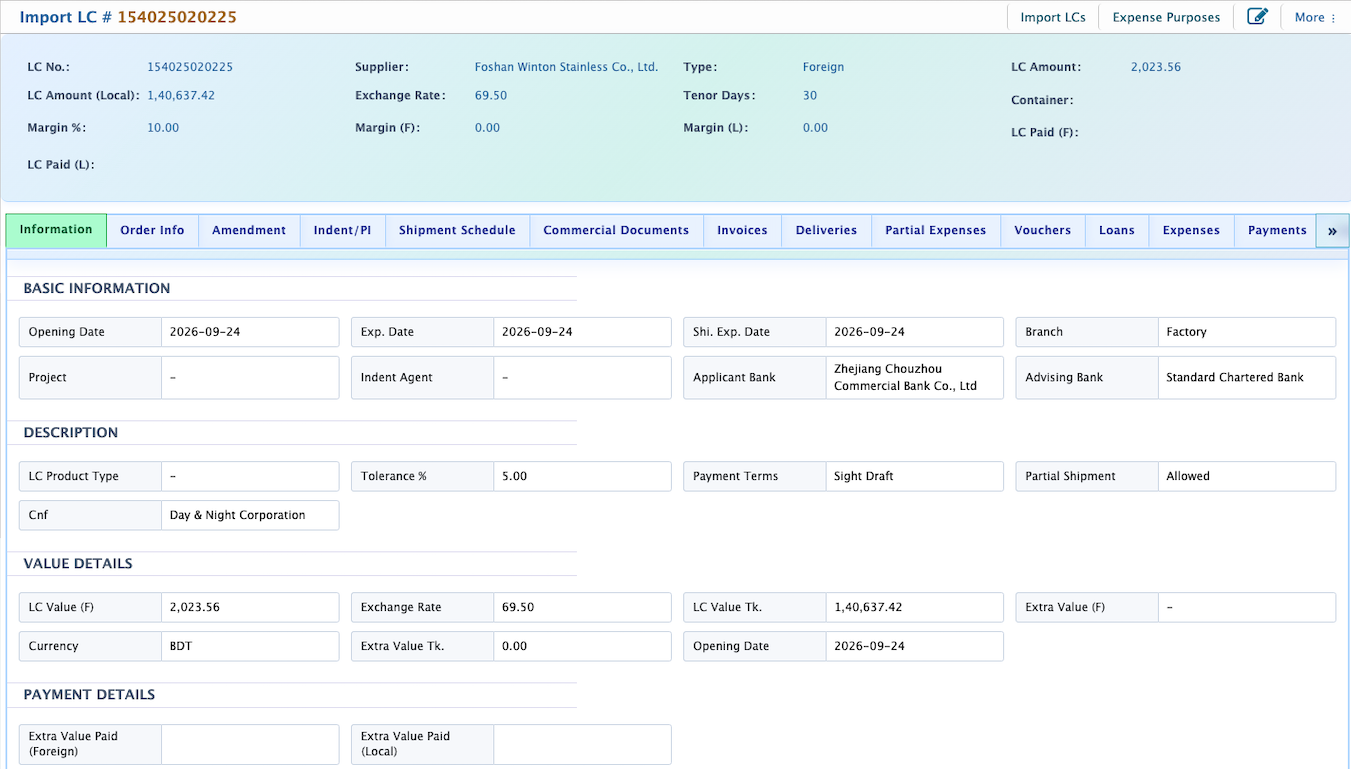Open Expense Purposes page
The image size is (1351, 769).
coord(1166,17)
